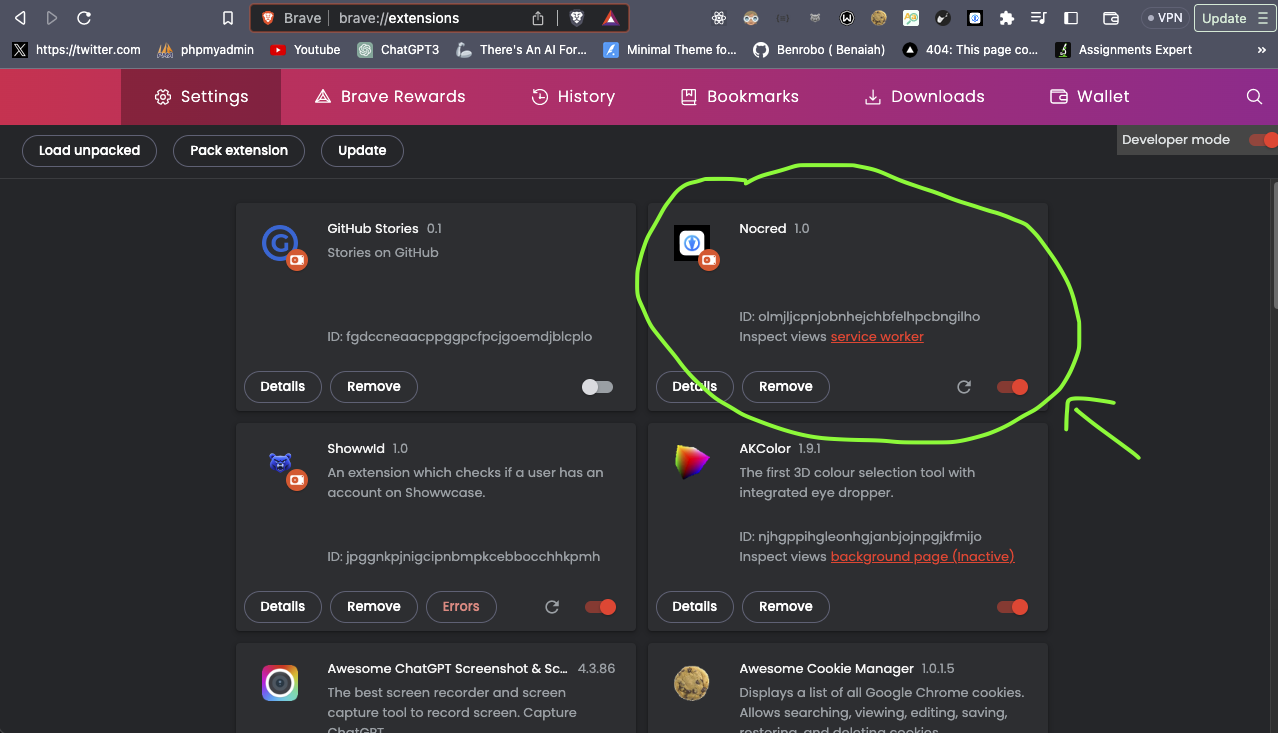The image size is (1278, 733).
Task: Open the Benrobo GitHub bookmark
Action: tap(818, 49)
